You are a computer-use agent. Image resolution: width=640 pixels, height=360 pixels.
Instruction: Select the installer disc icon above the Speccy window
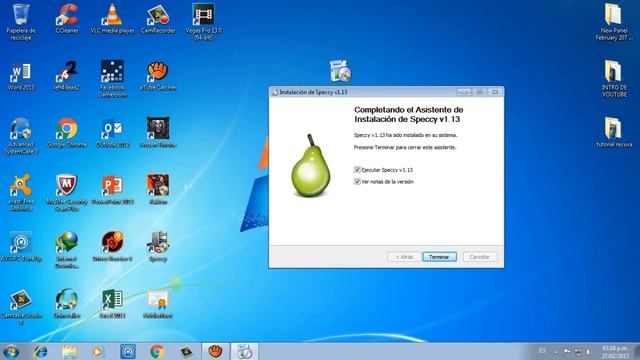[x=340, y=71]
